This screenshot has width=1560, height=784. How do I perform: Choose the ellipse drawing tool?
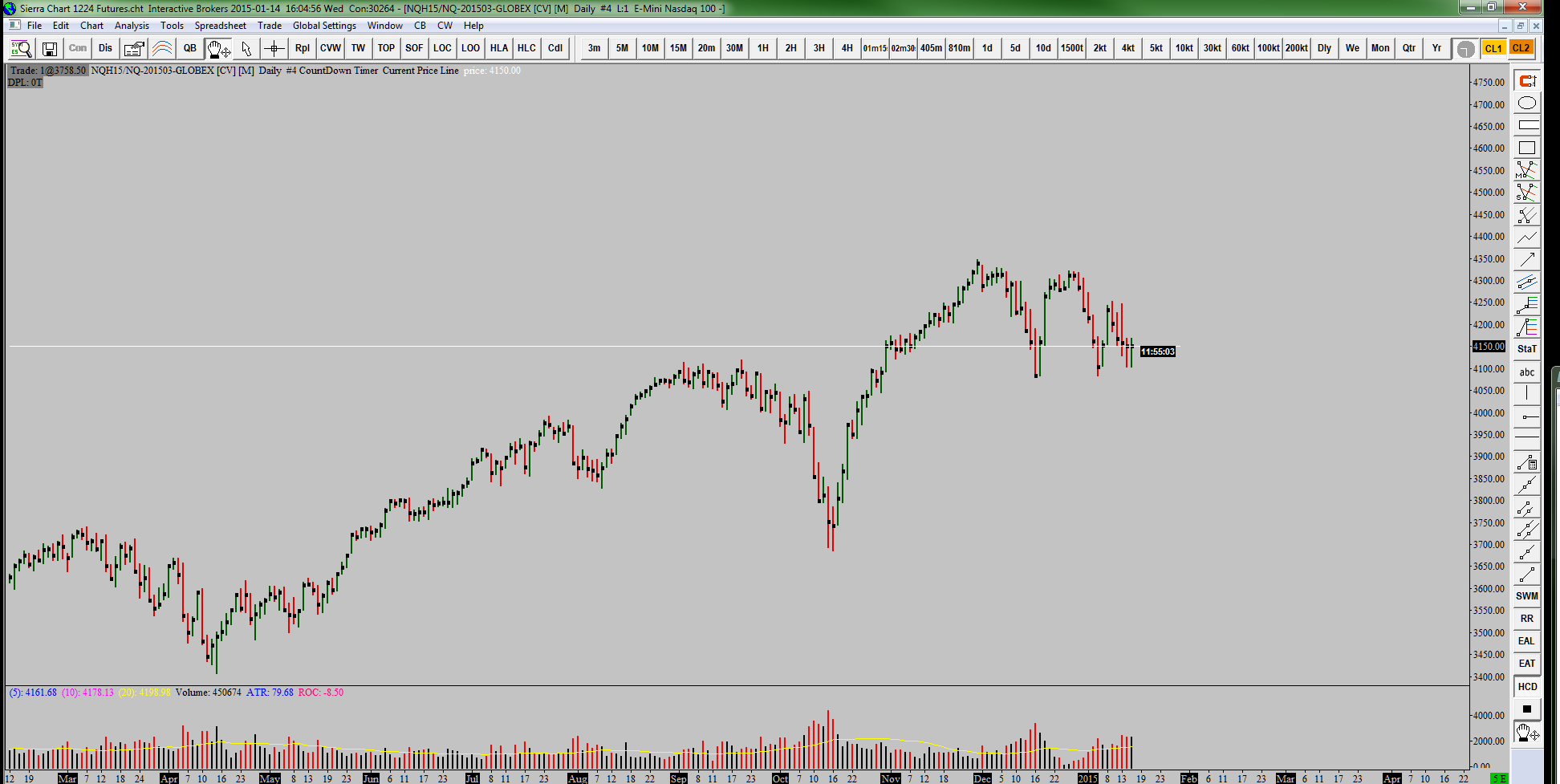point(1527,103)
